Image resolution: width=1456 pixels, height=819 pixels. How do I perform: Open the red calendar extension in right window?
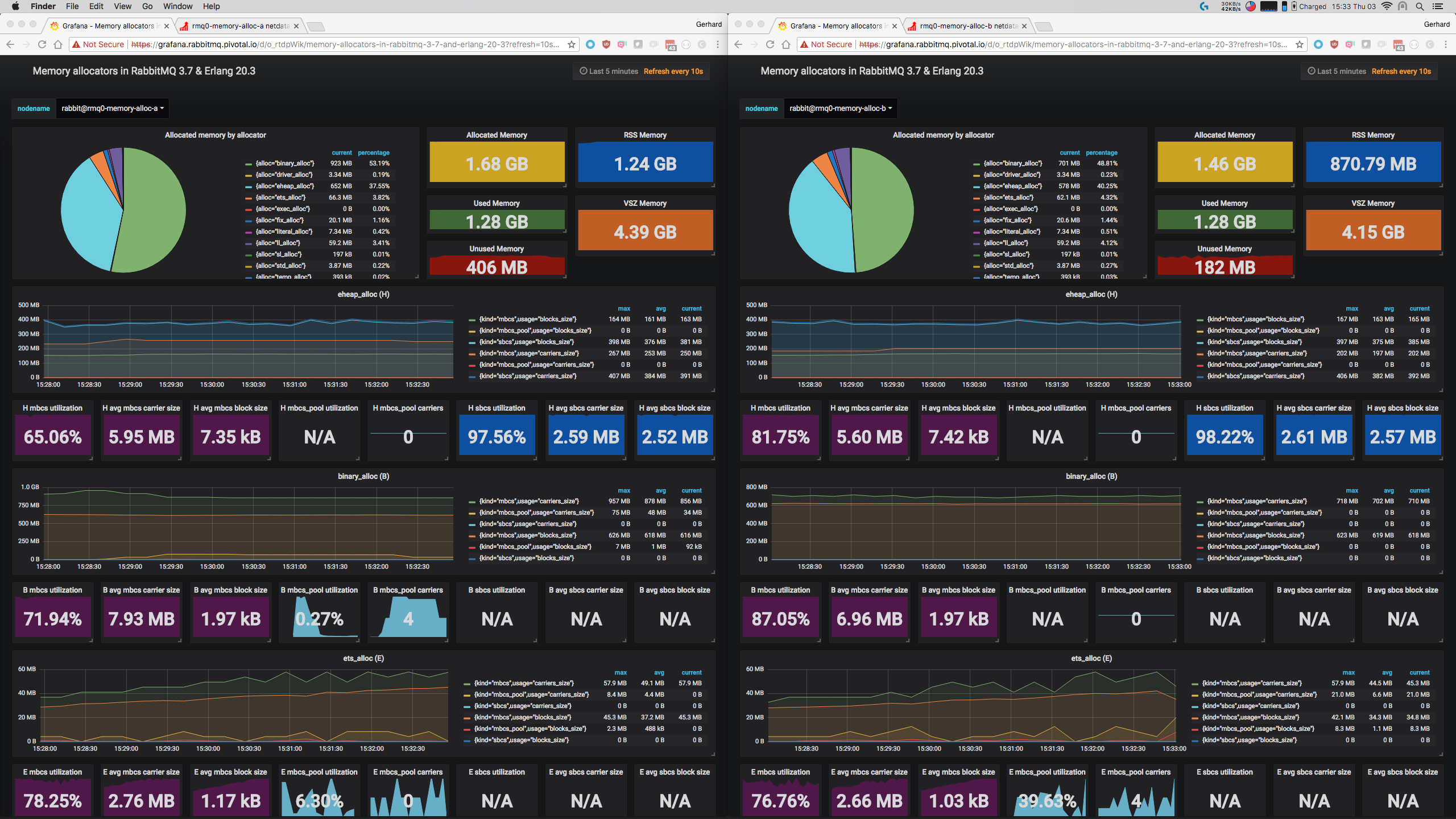coord(1398,45)
